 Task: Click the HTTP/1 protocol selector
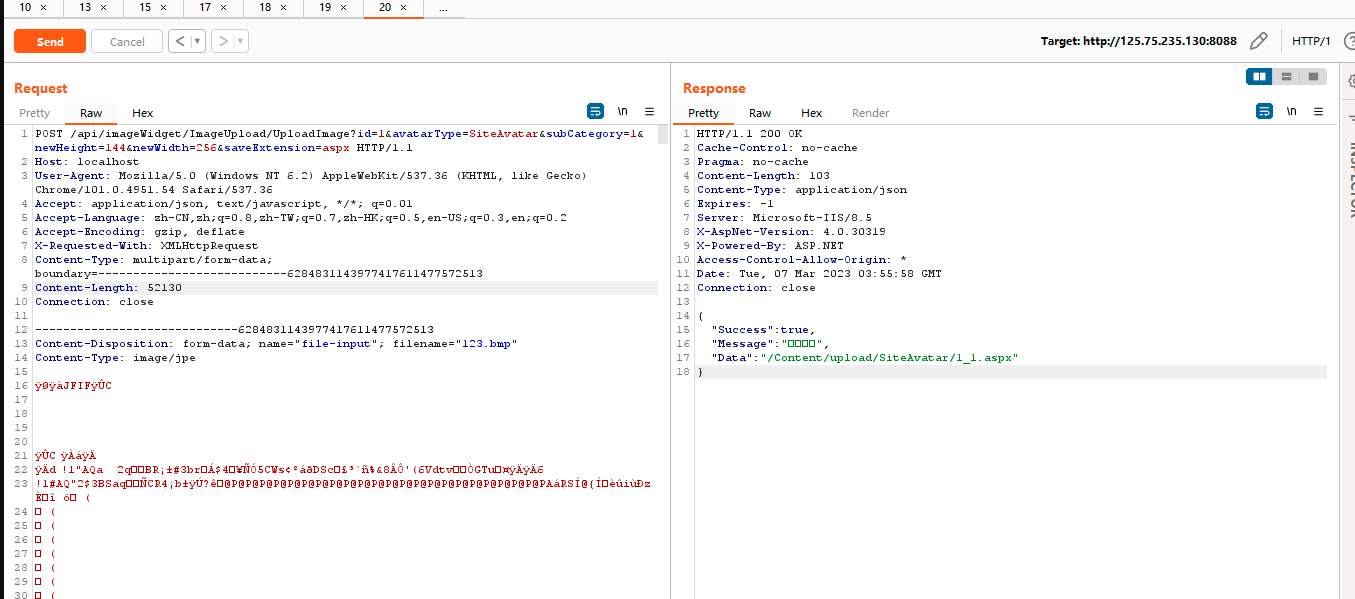tap(1311, 41)
